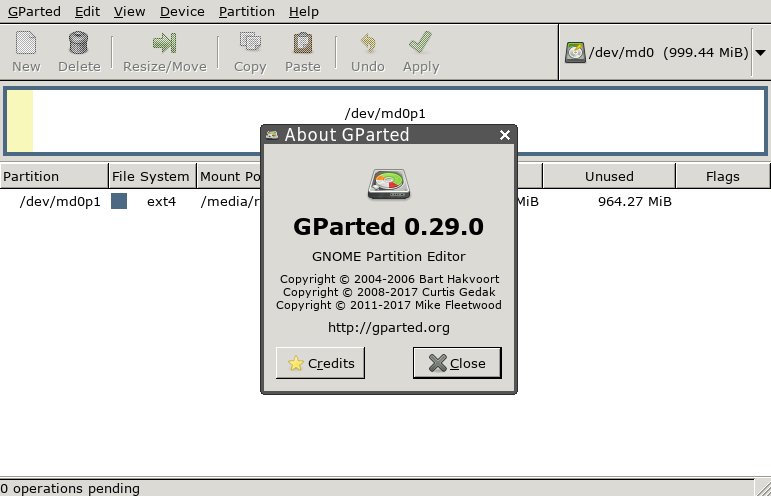This screenshot has width=771, height=496.
Task: Select the /dev/md0p1 row in partition list
Action: click(386, 202)
